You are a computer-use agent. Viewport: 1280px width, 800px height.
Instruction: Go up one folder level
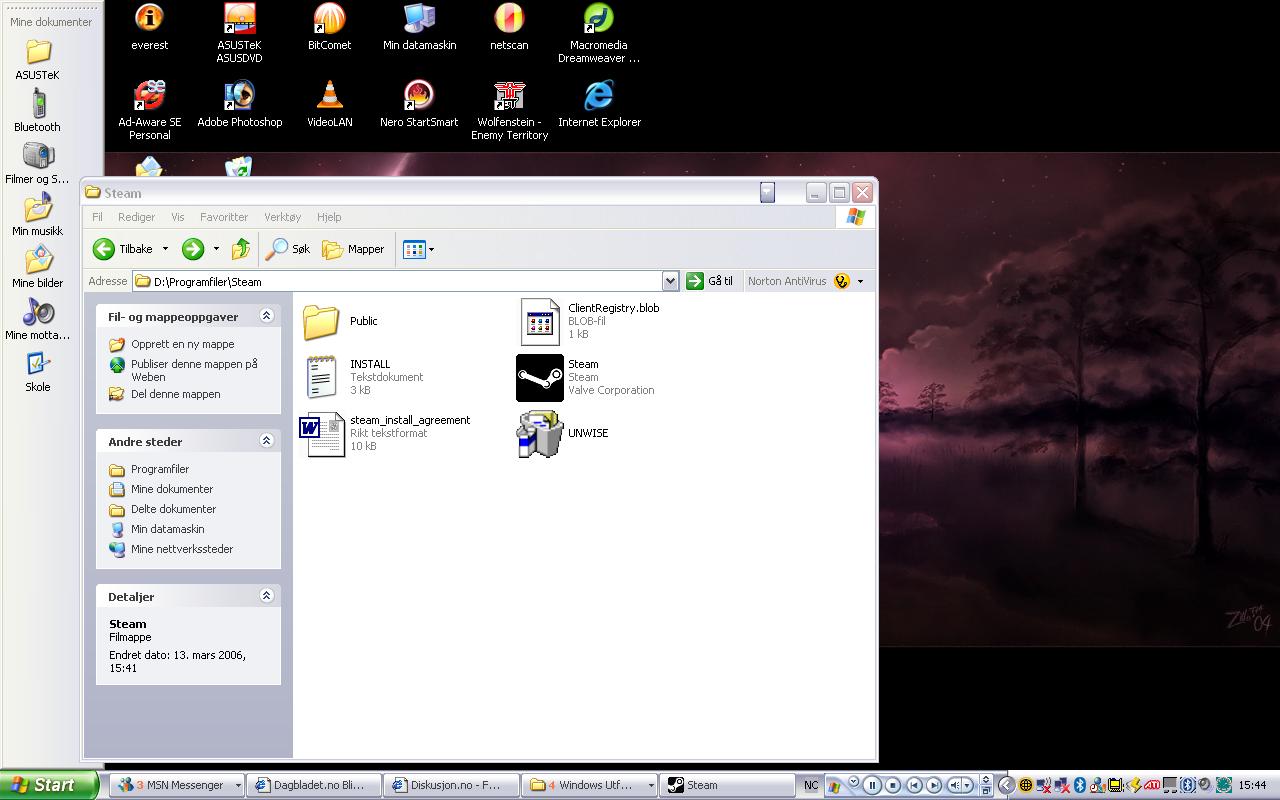pyautogui.click(x=241, y=249)
